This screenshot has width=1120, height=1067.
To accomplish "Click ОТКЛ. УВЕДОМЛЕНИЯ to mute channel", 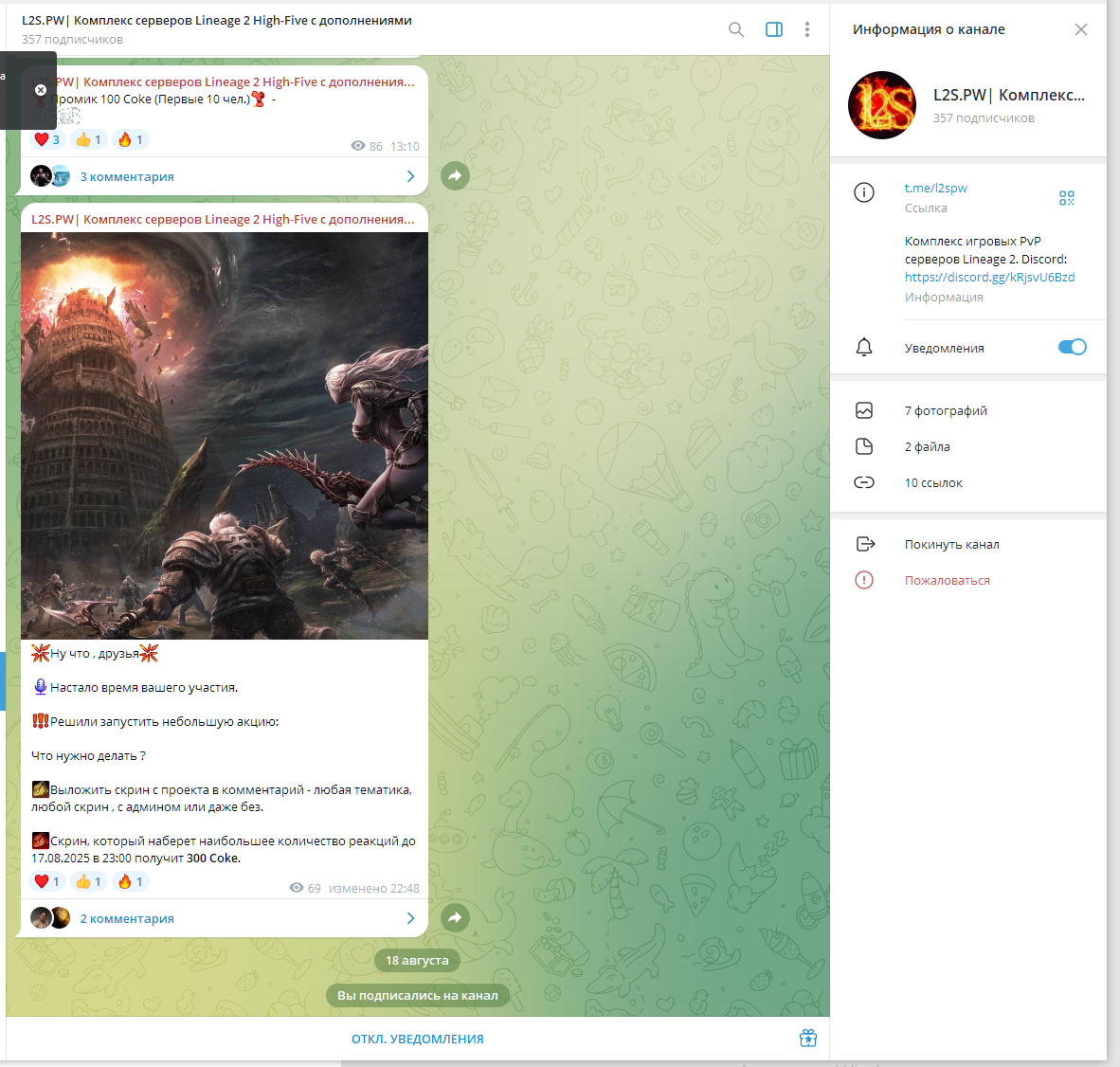I will (x=417, y=1040).
